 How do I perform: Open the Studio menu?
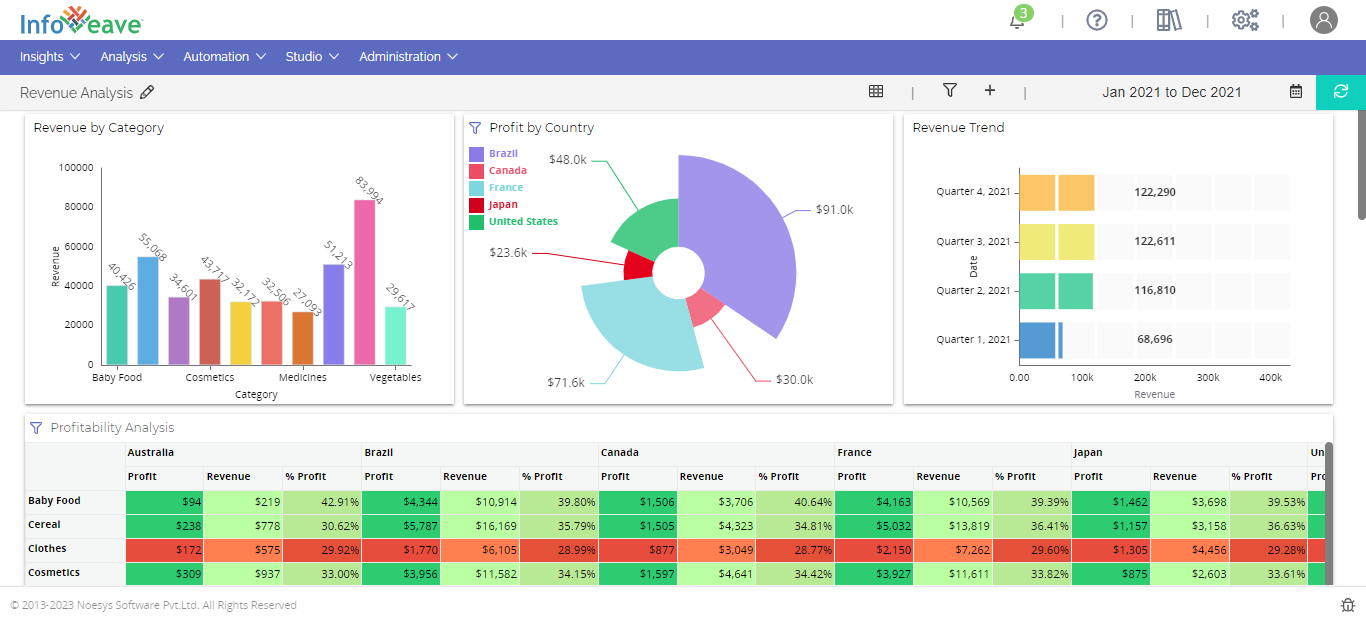coord(312,57)
